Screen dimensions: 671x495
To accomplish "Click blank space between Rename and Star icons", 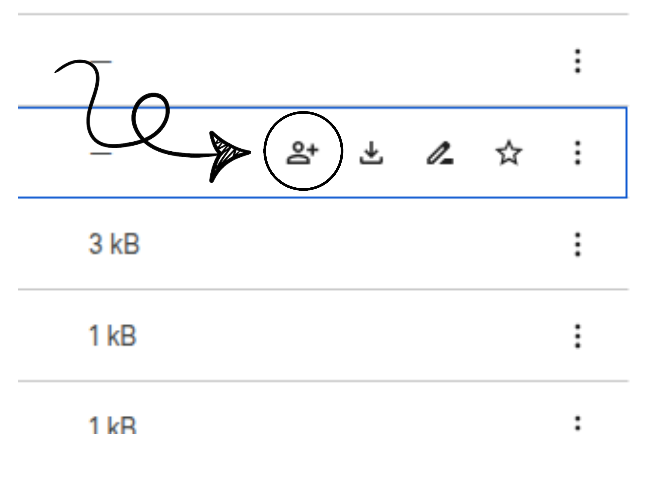I will tap(474, 153).
